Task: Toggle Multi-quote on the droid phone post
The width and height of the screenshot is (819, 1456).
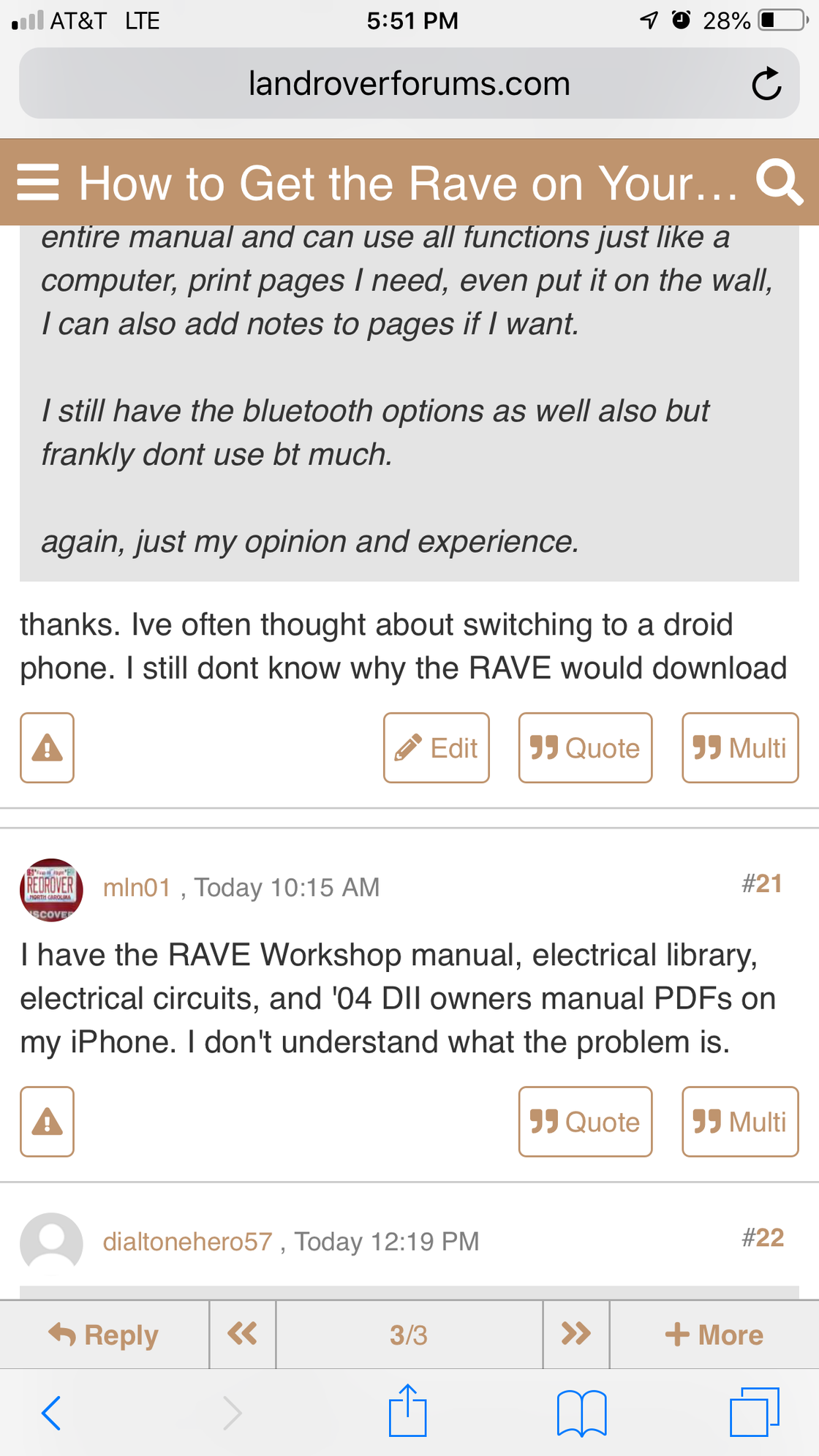Action: click(x=739, y=747)
